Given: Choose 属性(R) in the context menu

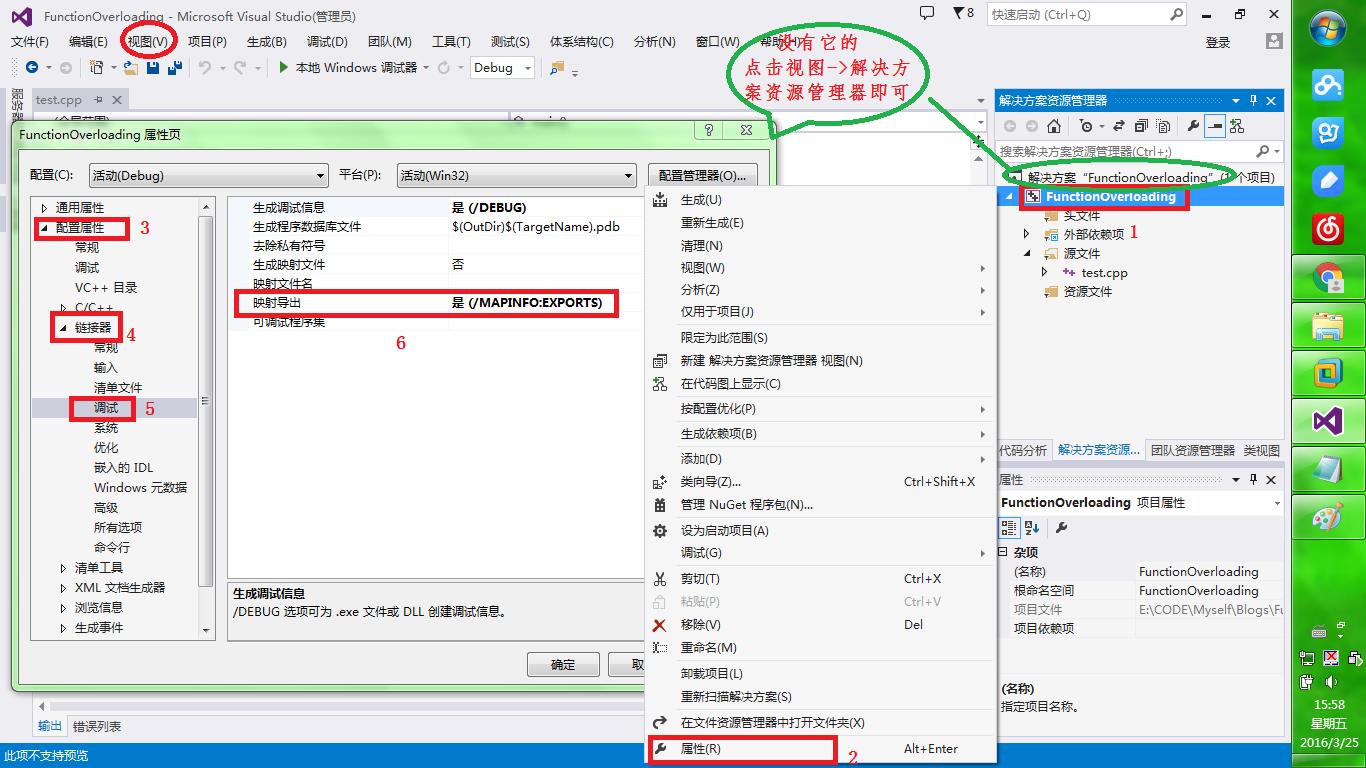Looking at the screenshot, I should pos(820,748).
